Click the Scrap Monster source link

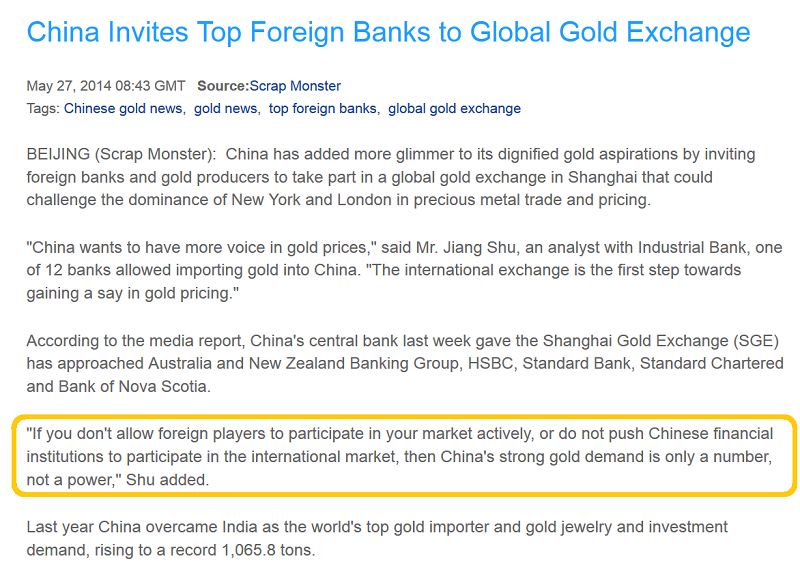click(295, 86)
